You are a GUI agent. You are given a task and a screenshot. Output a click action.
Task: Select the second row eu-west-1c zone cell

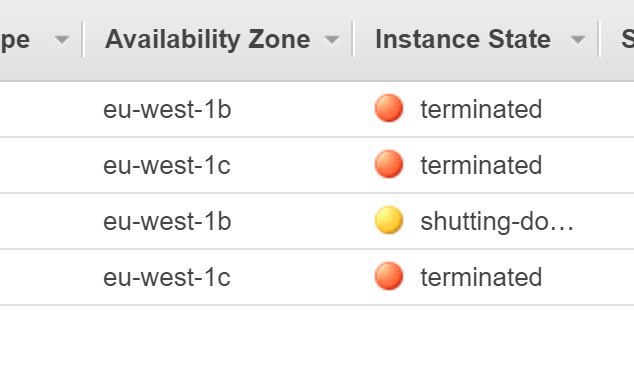coord(167,165)
